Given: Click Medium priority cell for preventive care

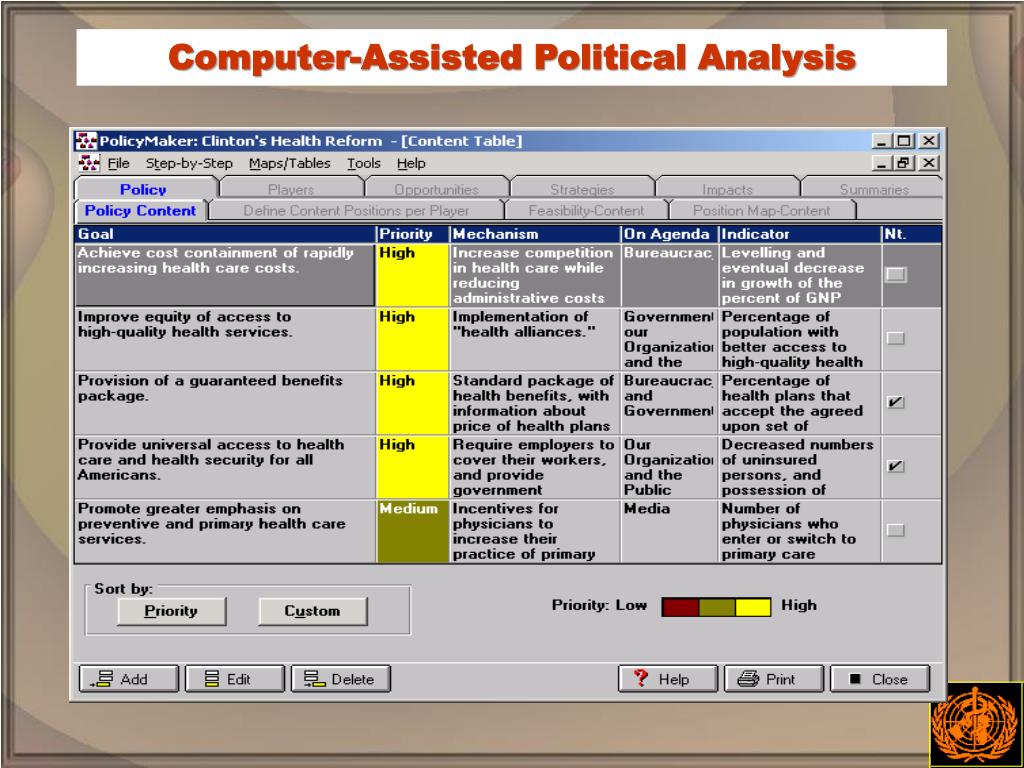Looking at the screenshot, I should (413, 531).
